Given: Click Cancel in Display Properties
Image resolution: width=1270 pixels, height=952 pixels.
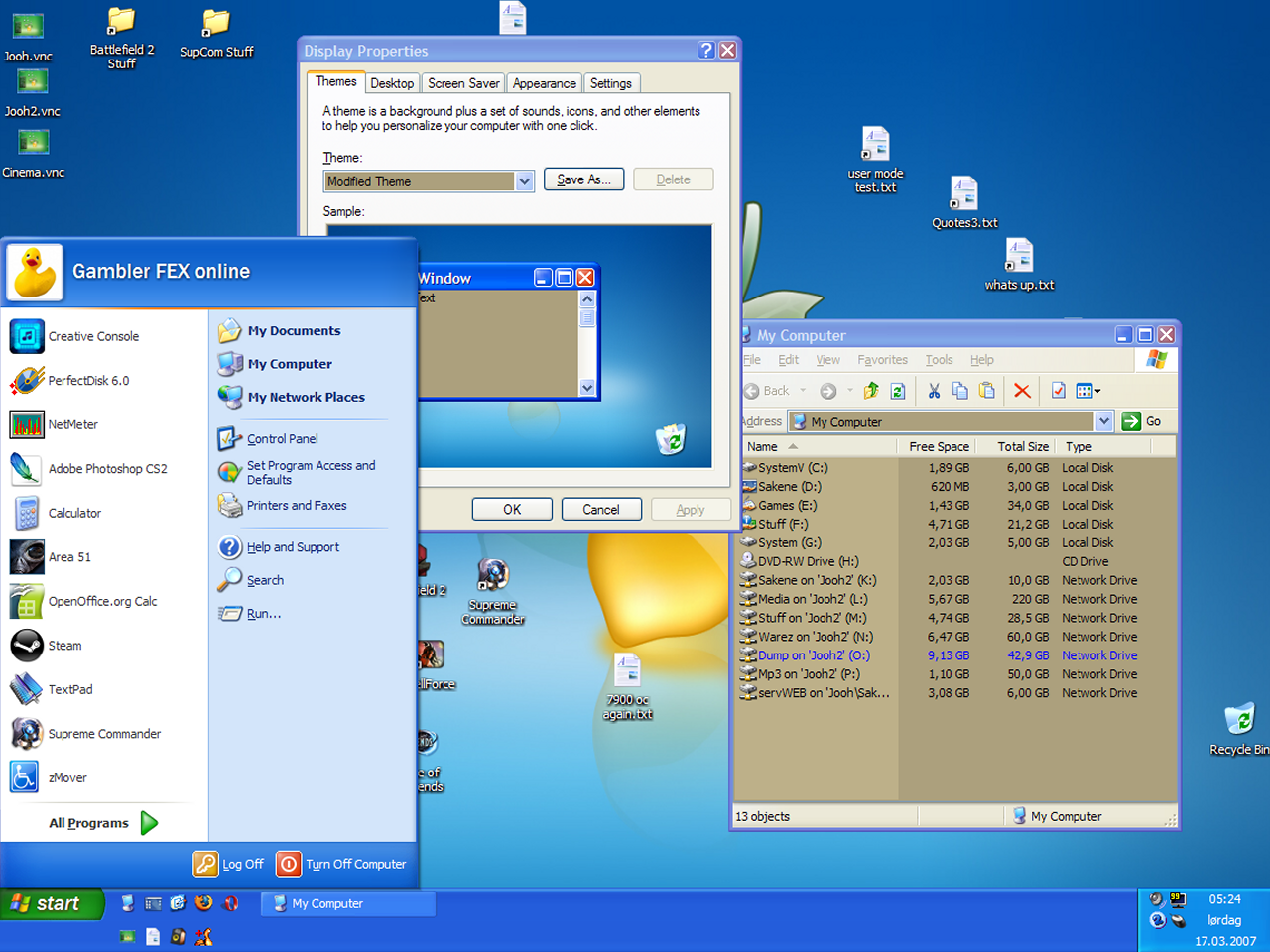Looking at the screenshot, I should [x=601, y=509].
